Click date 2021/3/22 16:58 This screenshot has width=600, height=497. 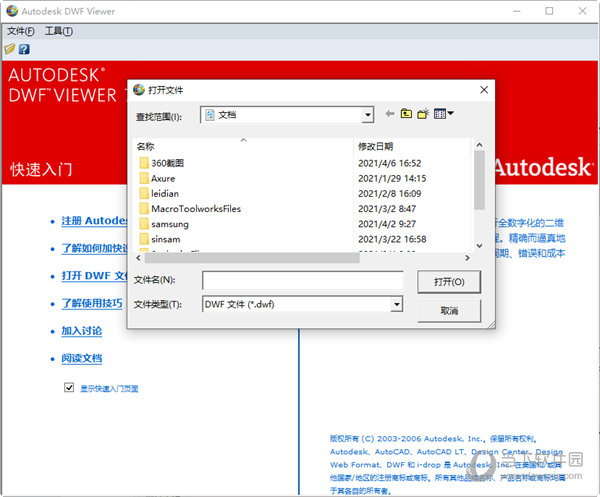click(392, 239)
